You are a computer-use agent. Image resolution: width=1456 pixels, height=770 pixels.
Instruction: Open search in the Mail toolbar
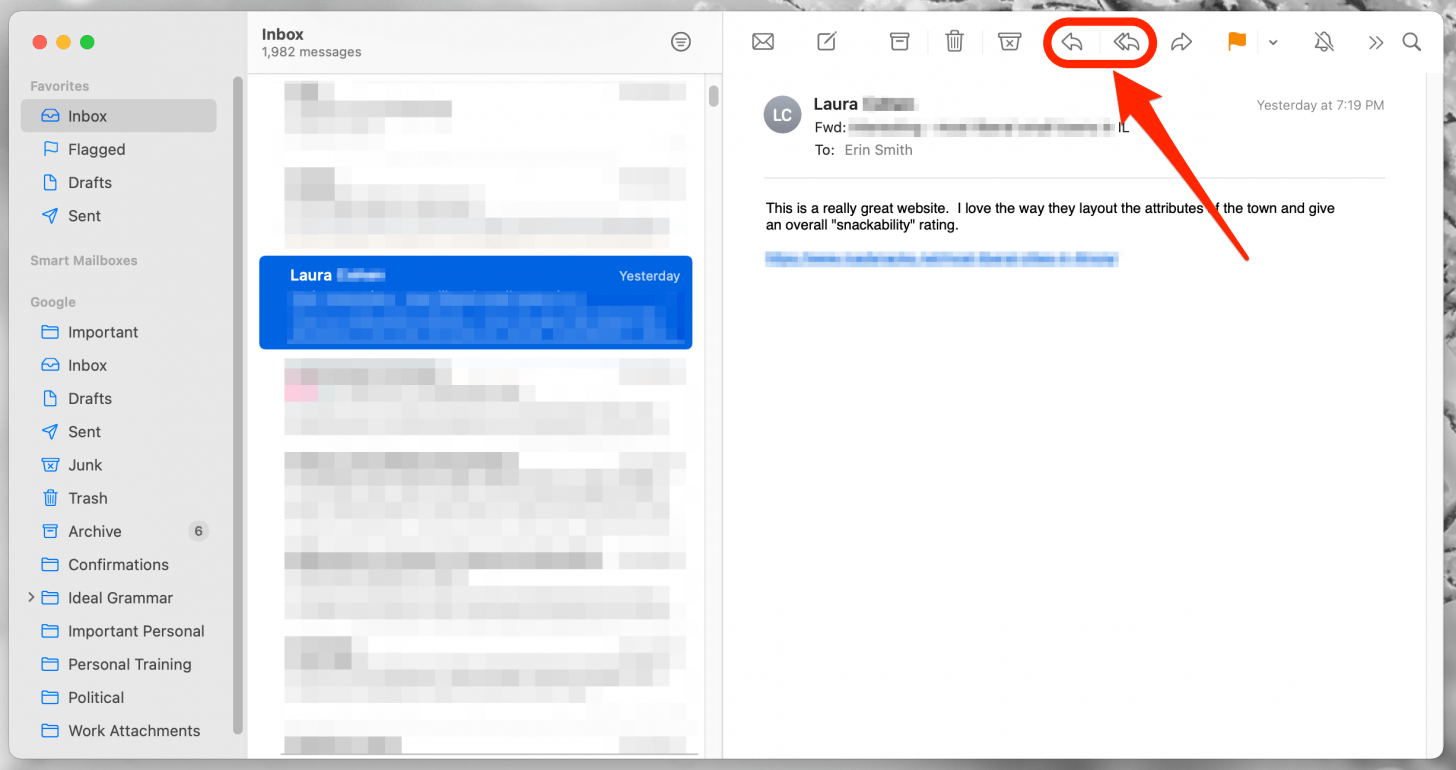pos(1411,42)
